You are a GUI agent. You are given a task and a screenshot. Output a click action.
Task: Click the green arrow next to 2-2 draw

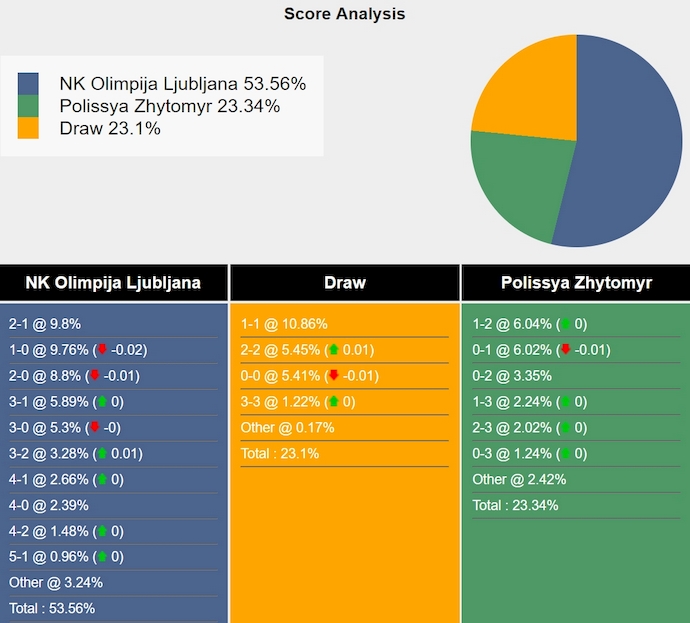coord(333,350)
